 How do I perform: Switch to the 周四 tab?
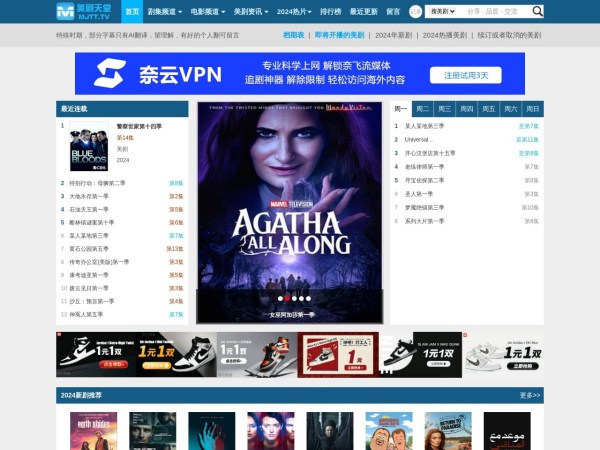click(x=467, y=109)
